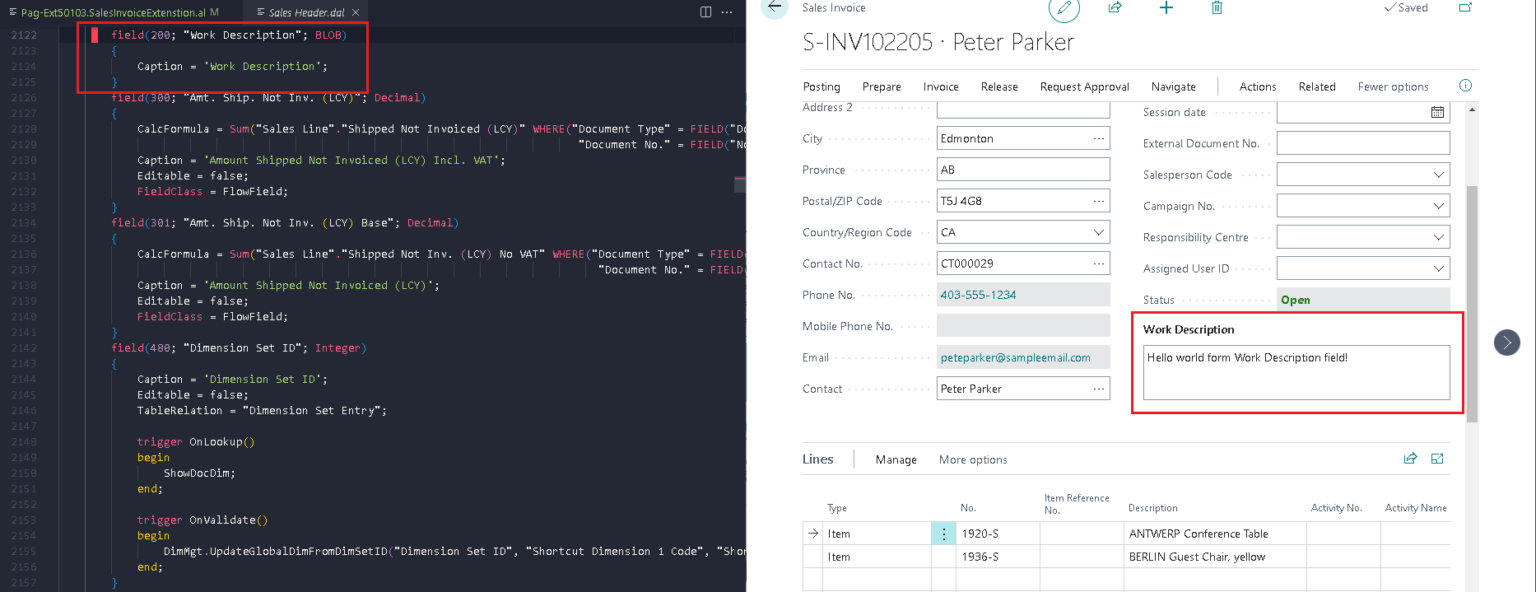Image resolution: width=1536 pixels, height=592 pixels.
Task: Open invoice in new window icon
Action: coord(1465,8)
